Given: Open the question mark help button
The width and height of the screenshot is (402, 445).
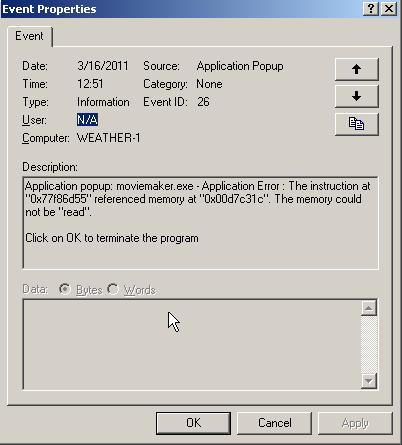Looking at the screenshot, I should (371, 9).
